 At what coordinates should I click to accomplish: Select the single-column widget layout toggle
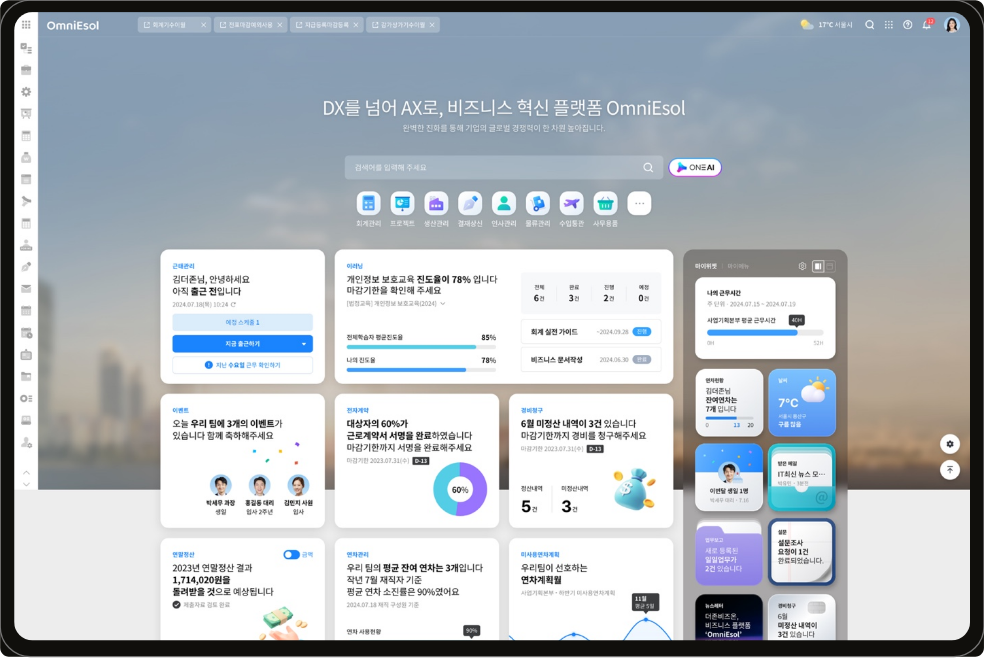(830, 266)
